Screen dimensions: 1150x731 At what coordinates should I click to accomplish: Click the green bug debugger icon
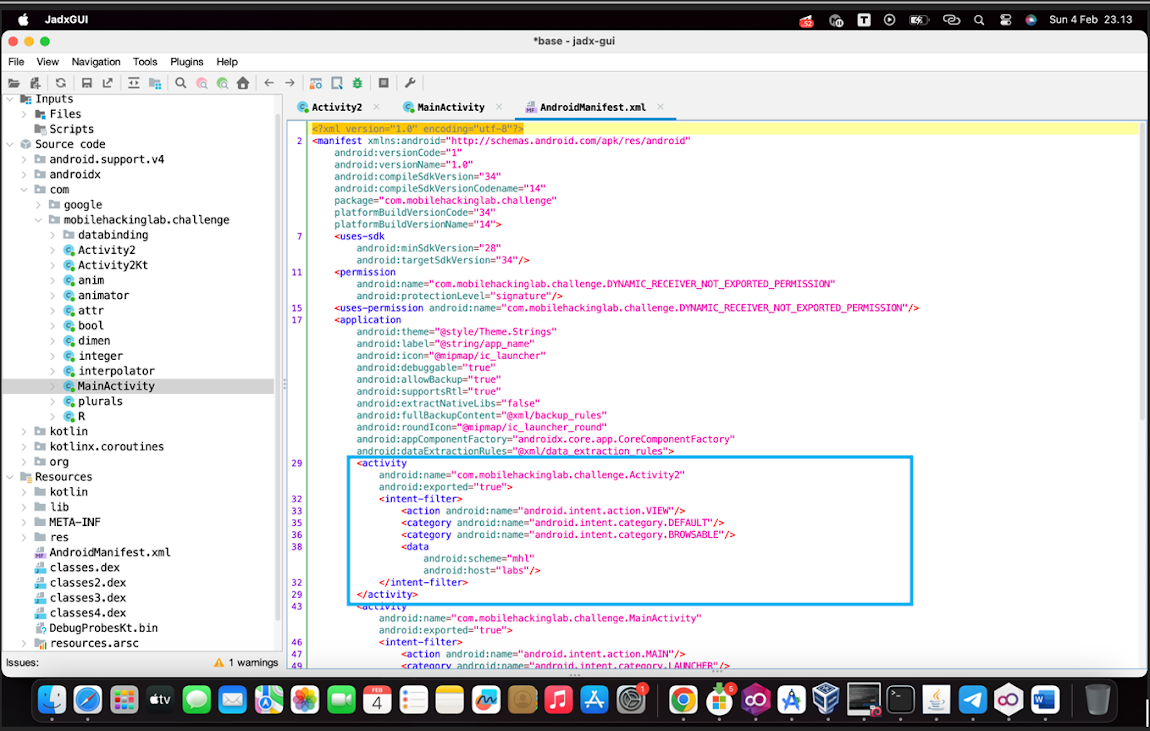(x=357, y=84)
